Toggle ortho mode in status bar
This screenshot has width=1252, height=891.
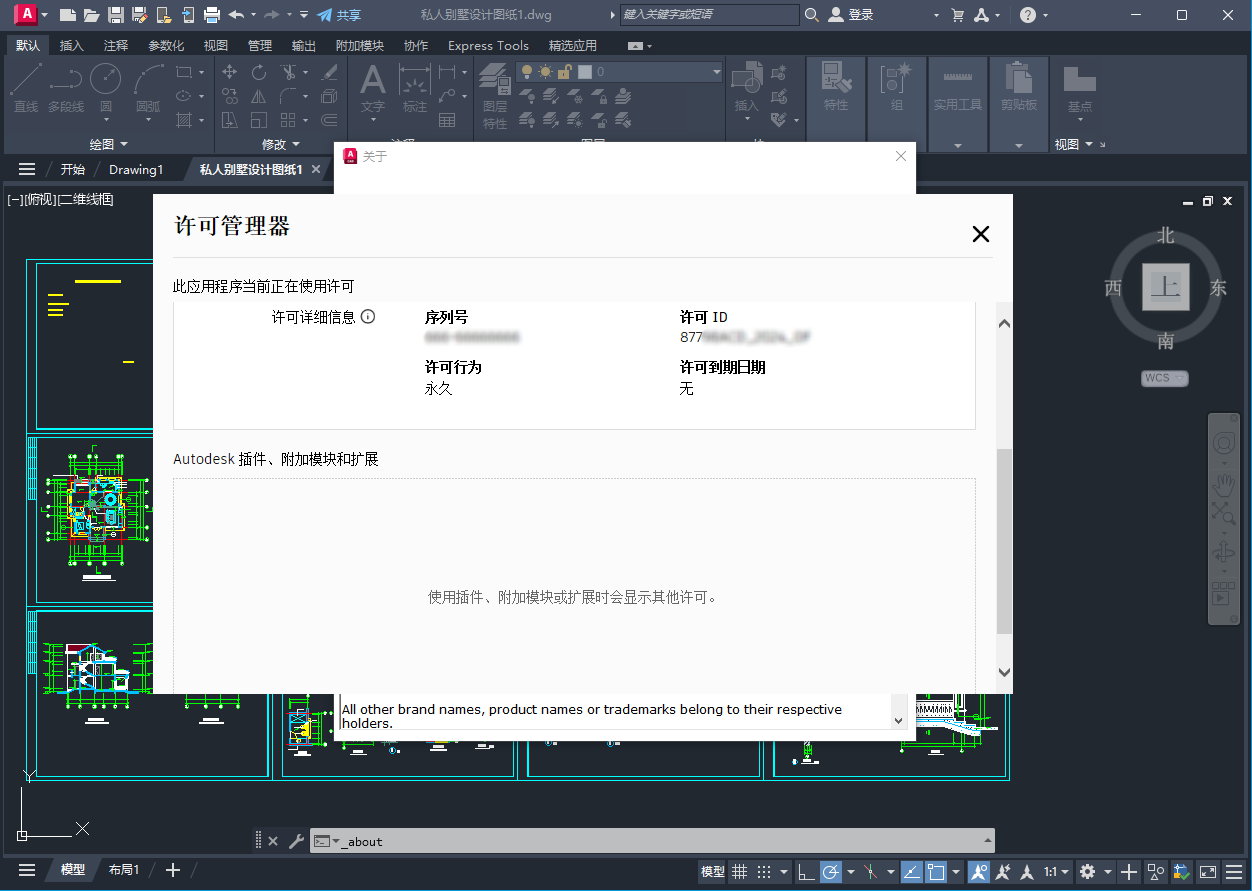(x=805, y=871)
